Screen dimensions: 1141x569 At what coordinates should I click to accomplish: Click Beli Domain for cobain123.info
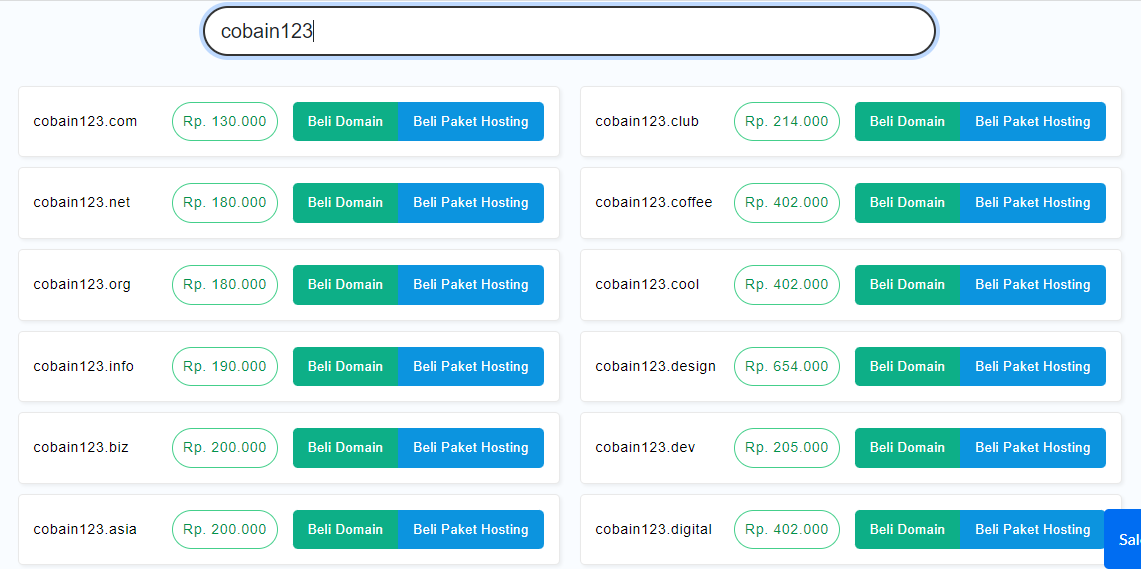point(346,366)
